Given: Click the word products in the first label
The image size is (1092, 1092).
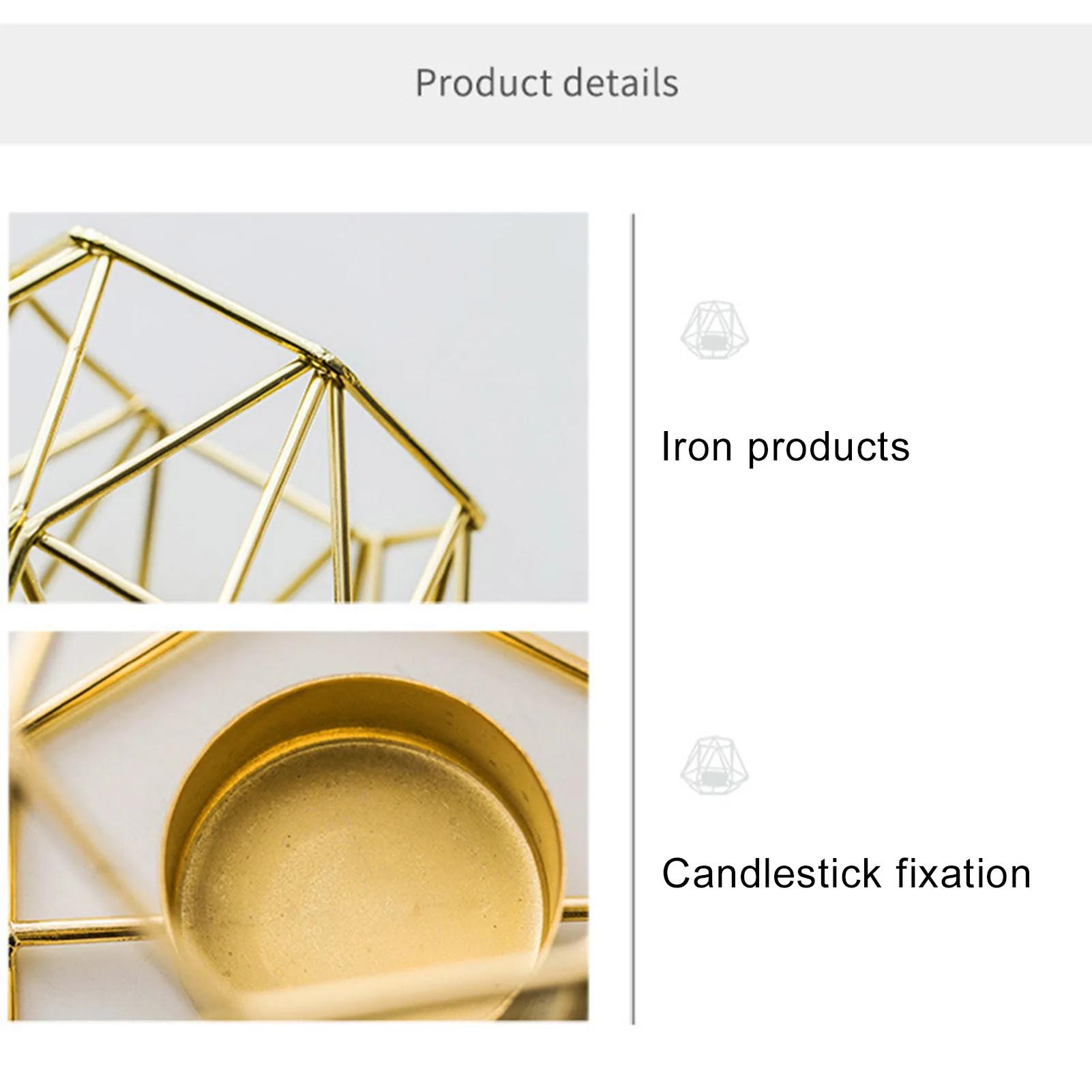Looking at the screenshot, I should (828, 447).
